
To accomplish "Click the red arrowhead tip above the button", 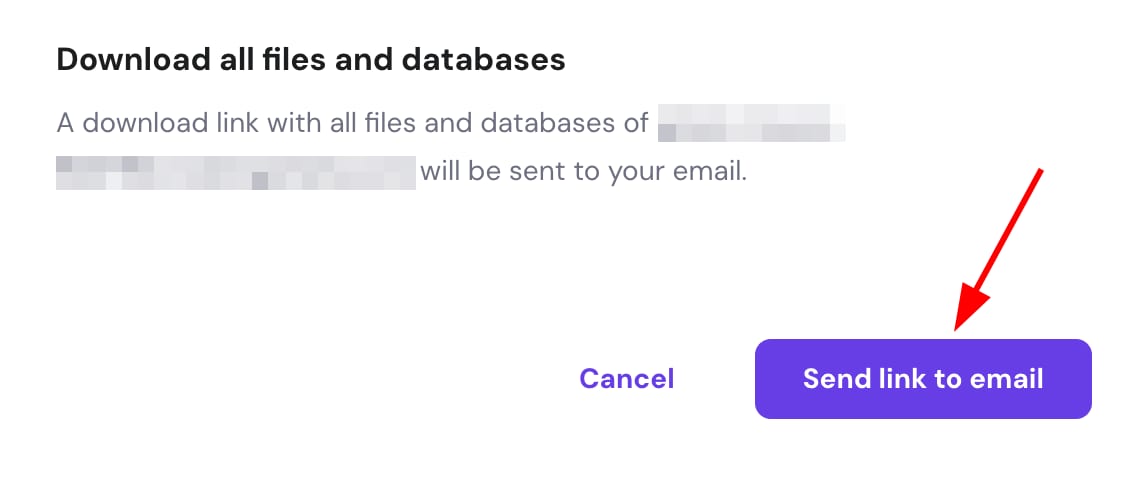I will click(x=960, y=325).
